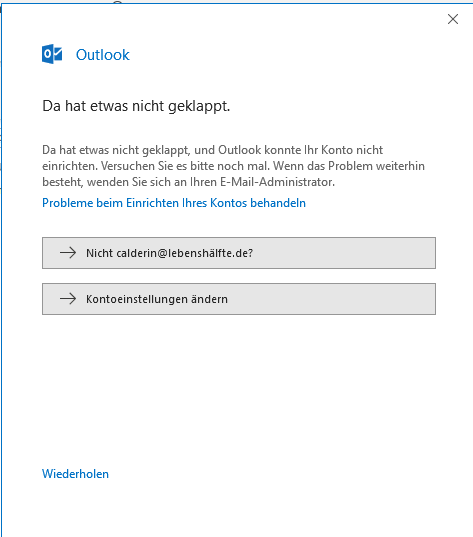
Task: Click the empty right side of the email option button
Action: pyautogui.click(x=344, y=253)
